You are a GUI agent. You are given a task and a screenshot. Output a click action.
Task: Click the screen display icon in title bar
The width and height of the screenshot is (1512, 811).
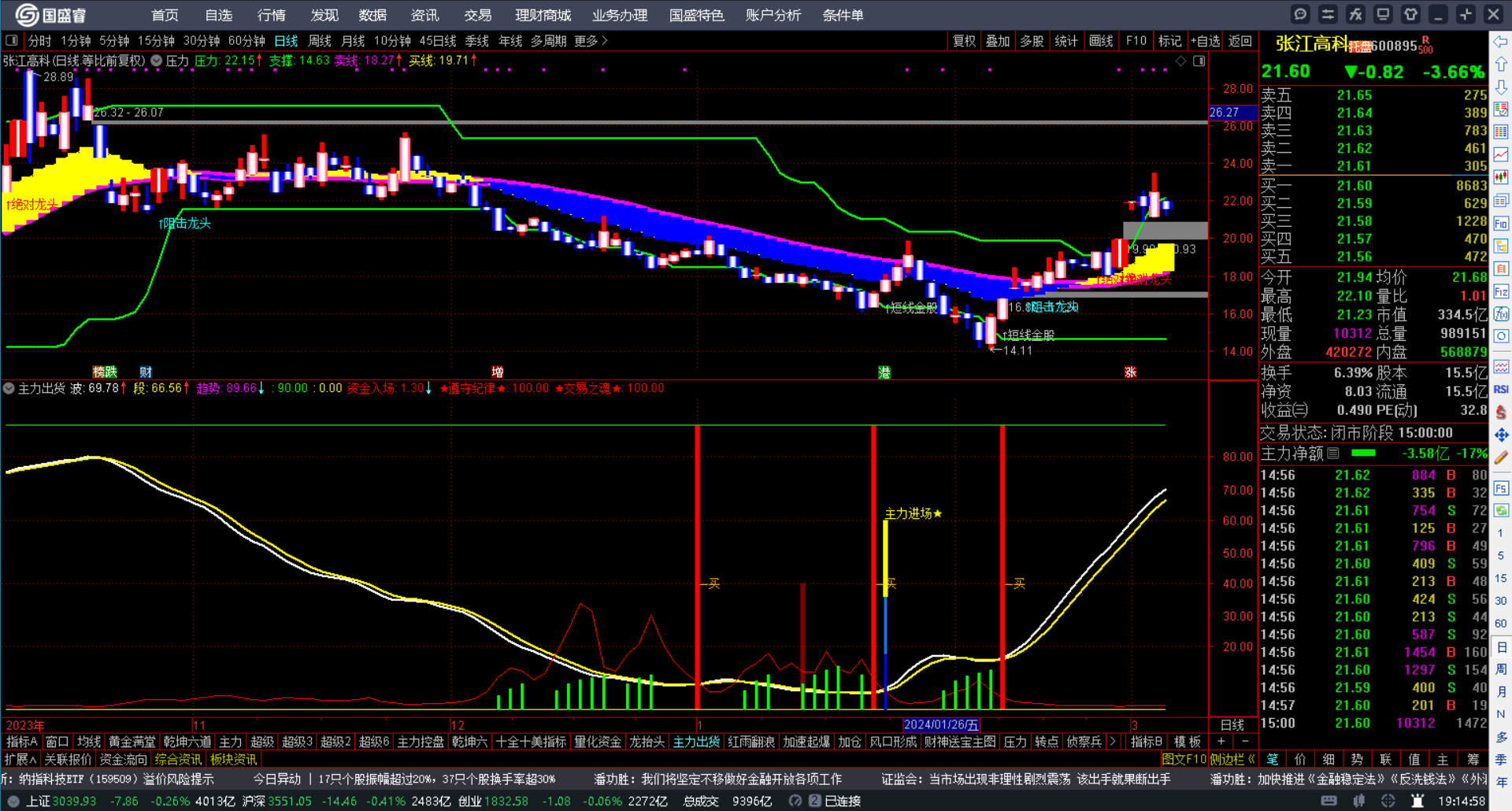1383,14
